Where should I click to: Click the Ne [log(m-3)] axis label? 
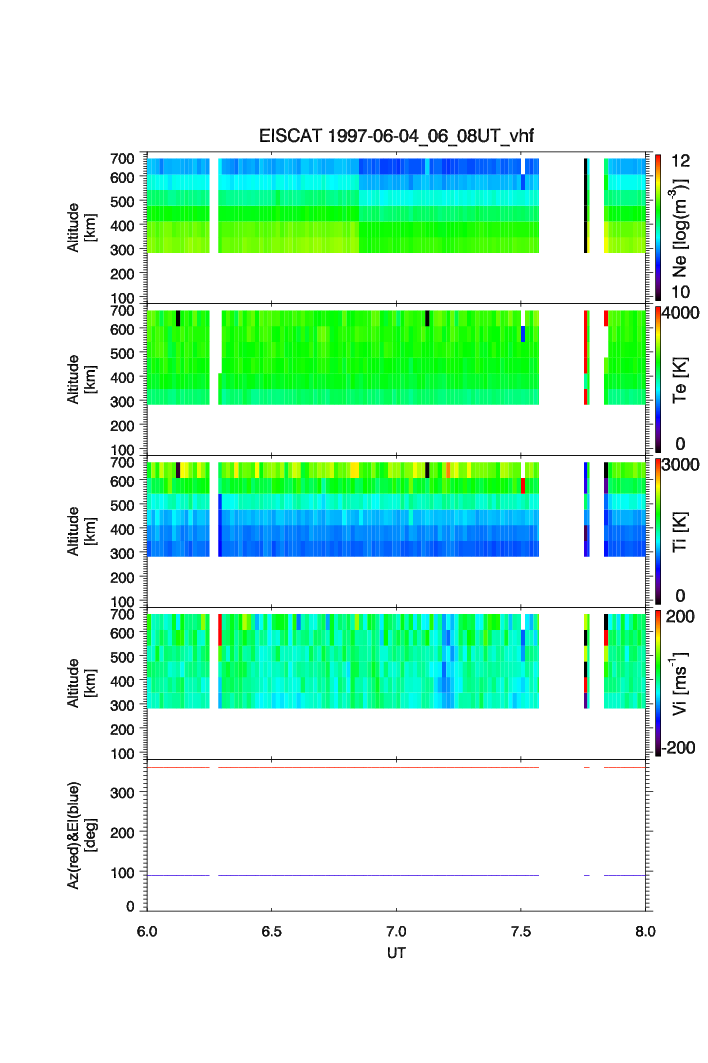[680, 228]
